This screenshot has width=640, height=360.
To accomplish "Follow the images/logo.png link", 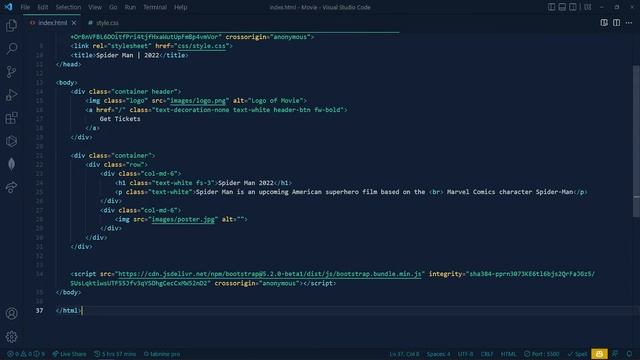I will click(x=198, y=100).
